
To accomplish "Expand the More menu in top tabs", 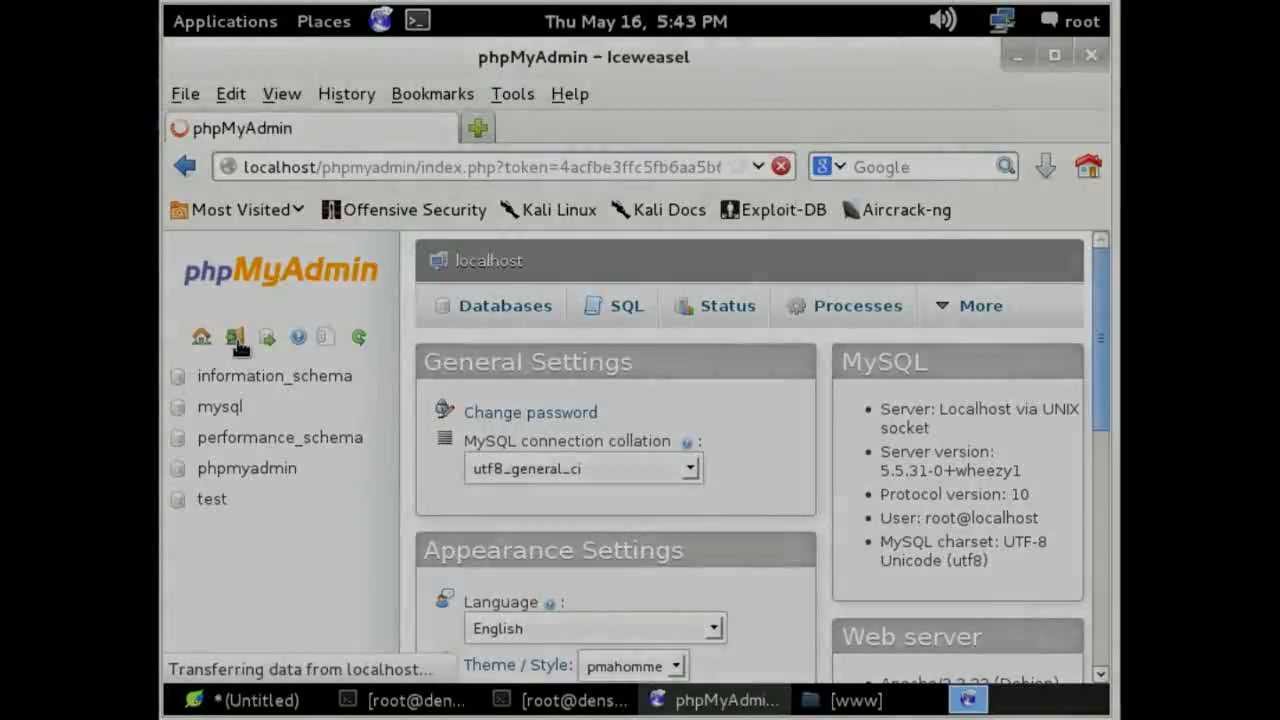I will pyautogui.click(x=969, y=306).
